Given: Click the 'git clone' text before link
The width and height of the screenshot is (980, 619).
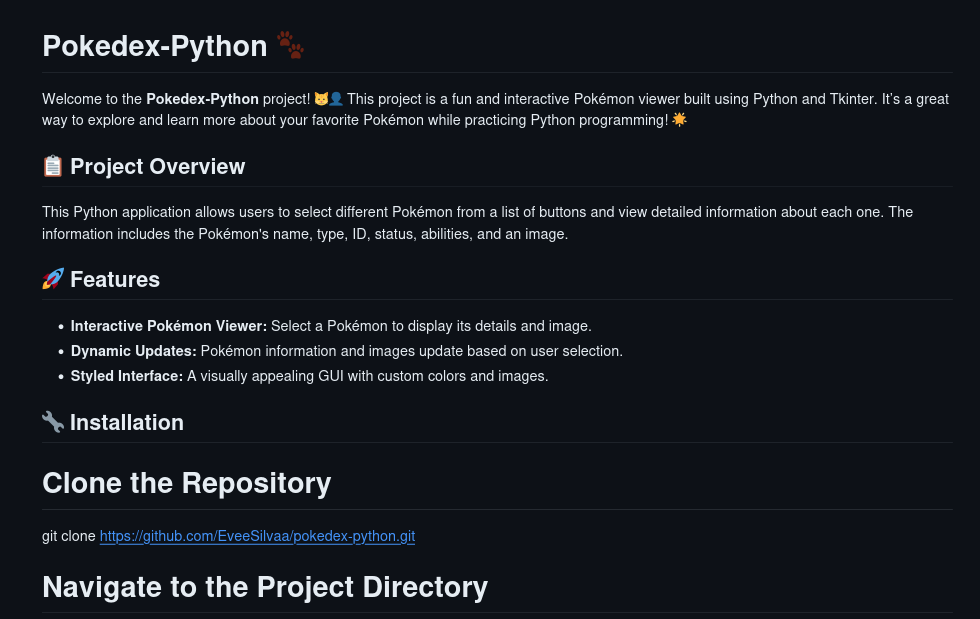Looking at the screenshot, I should coord(69,536).
